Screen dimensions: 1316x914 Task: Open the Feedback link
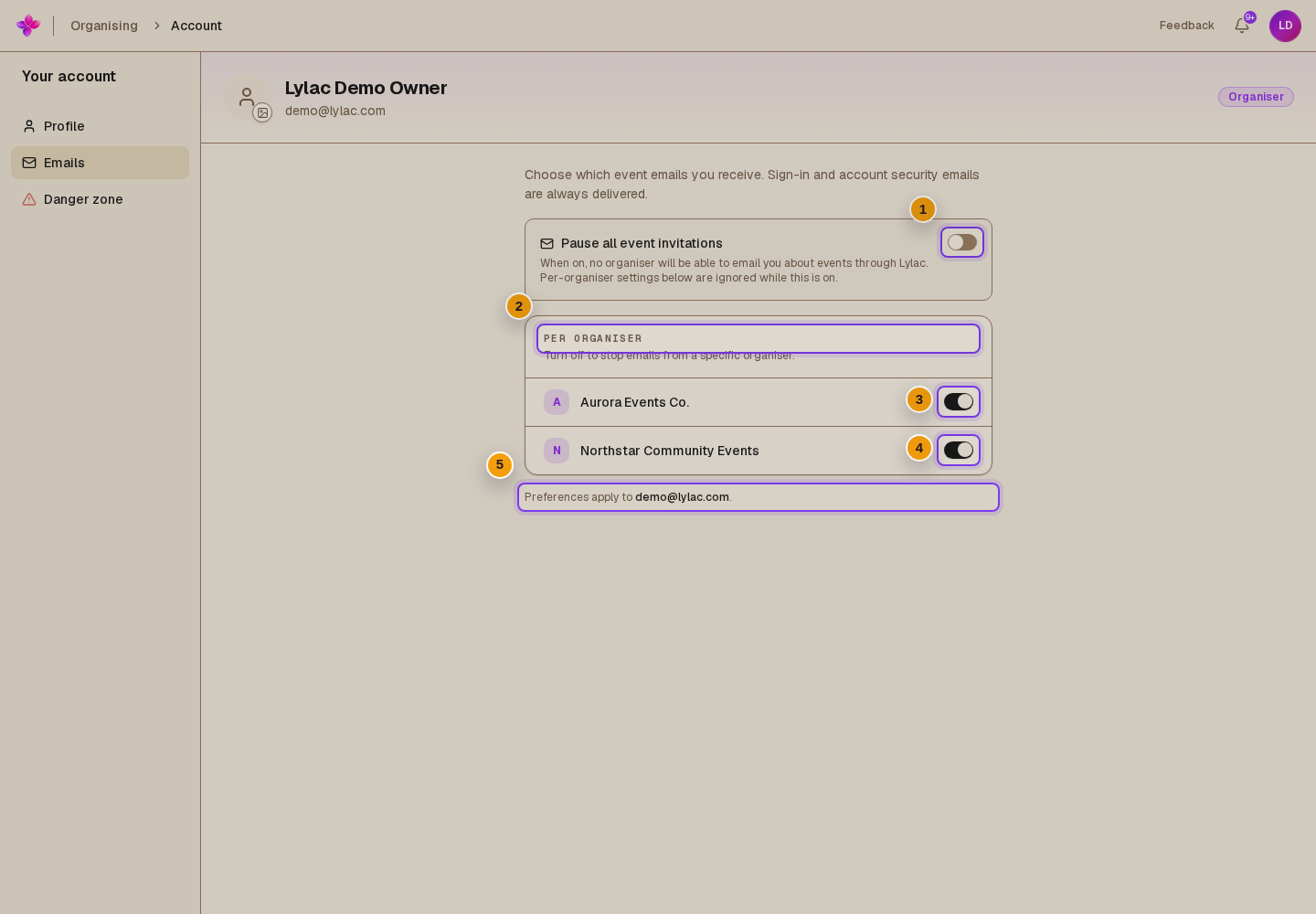pos(1187,26)
